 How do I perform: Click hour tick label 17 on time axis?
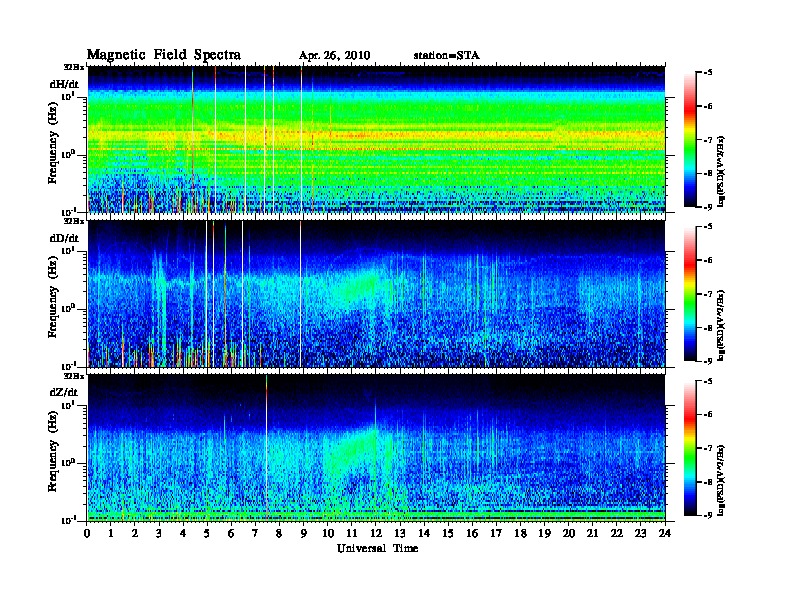point(497,534)
